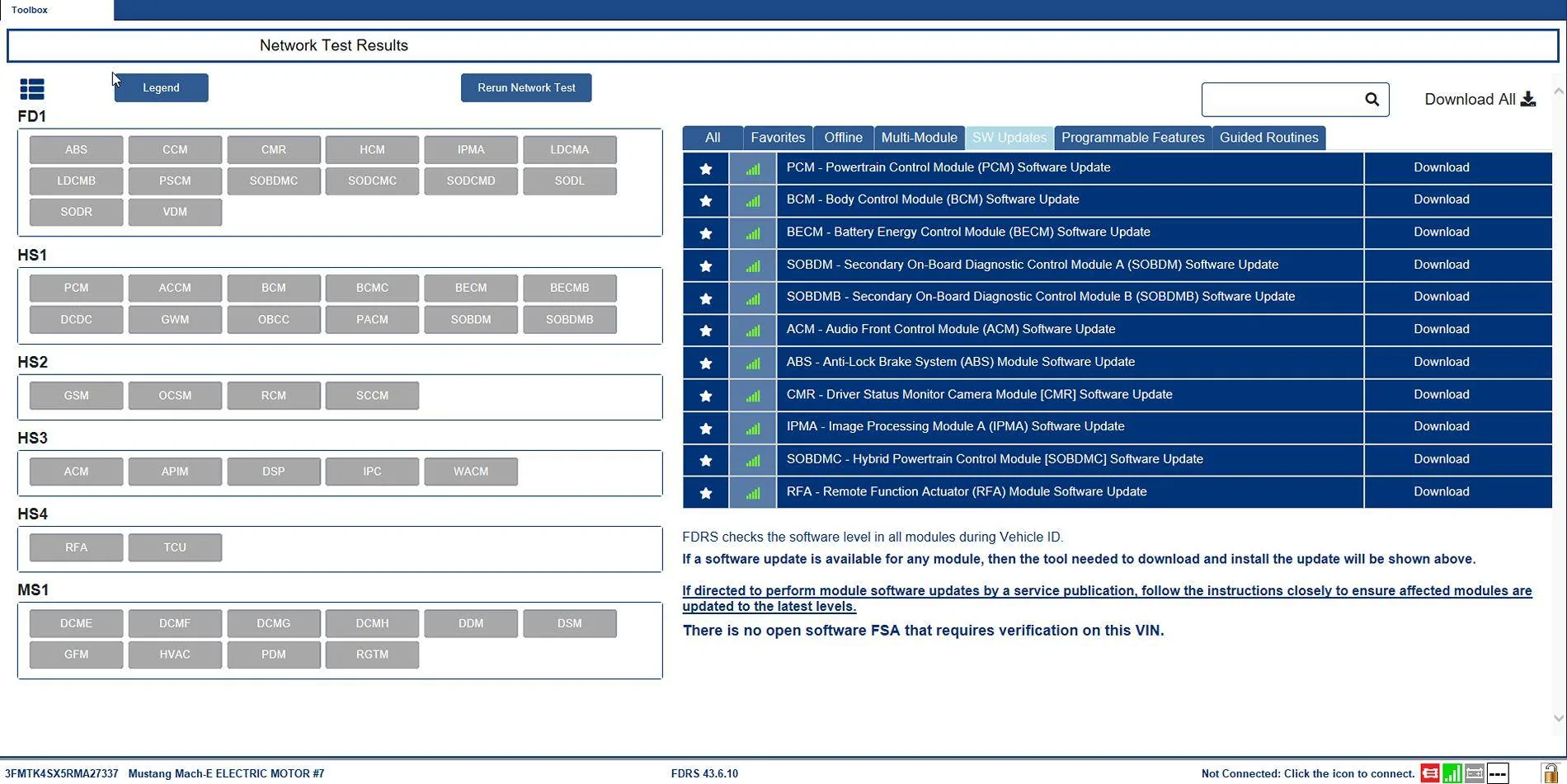Select the PCM module in HS1
The image size is (1567, 784).
click(x=76, y=289)
